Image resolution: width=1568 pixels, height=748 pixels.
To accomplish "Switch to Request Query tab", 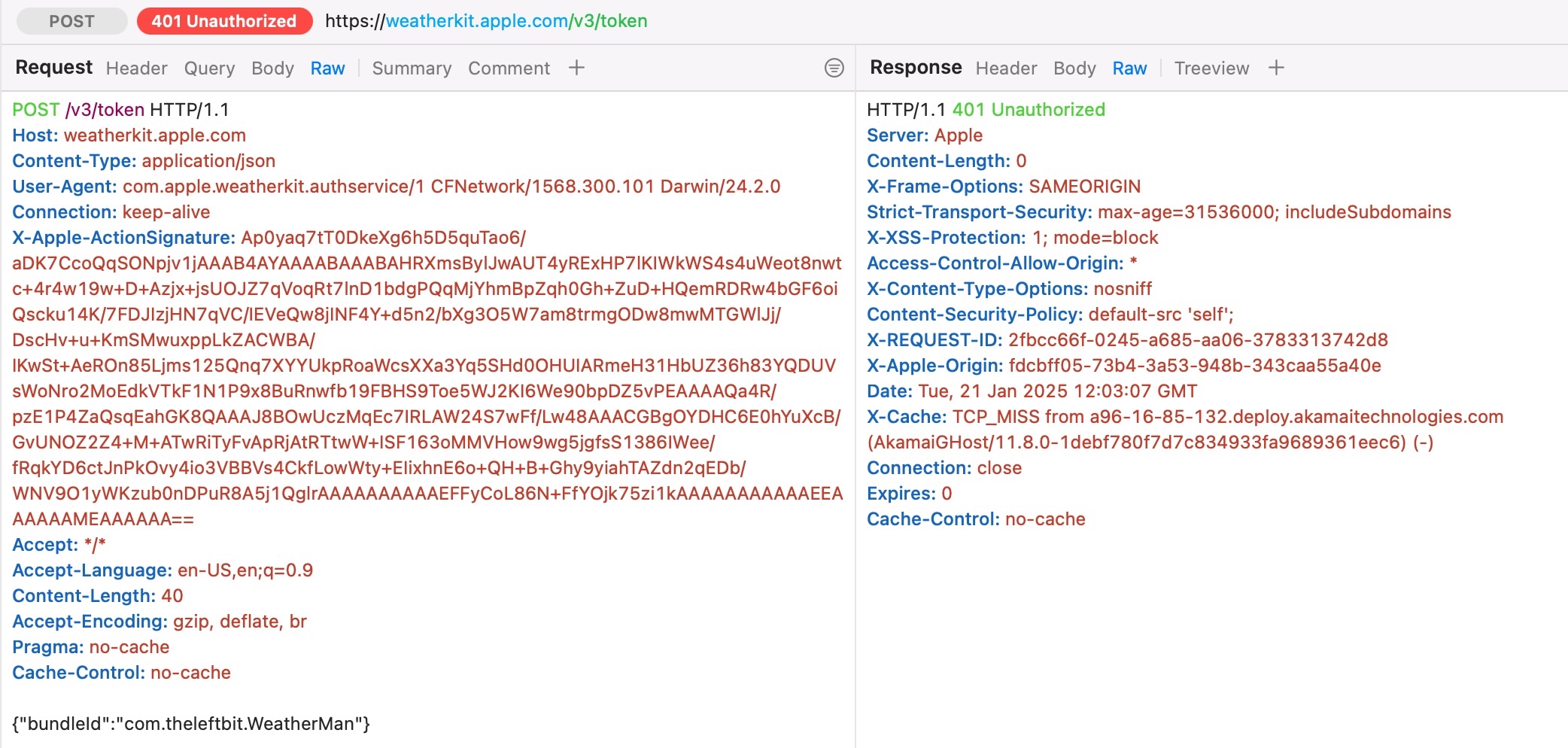I will [210, 68].
